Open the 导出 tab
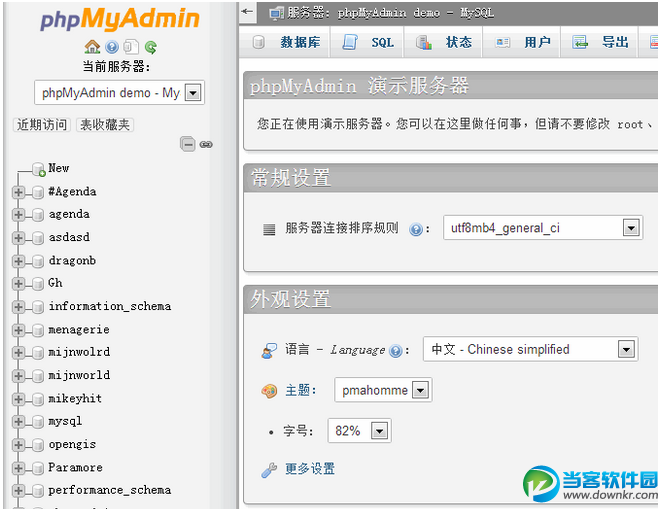Viewport: 659px width, 509px height. (600, 42)
